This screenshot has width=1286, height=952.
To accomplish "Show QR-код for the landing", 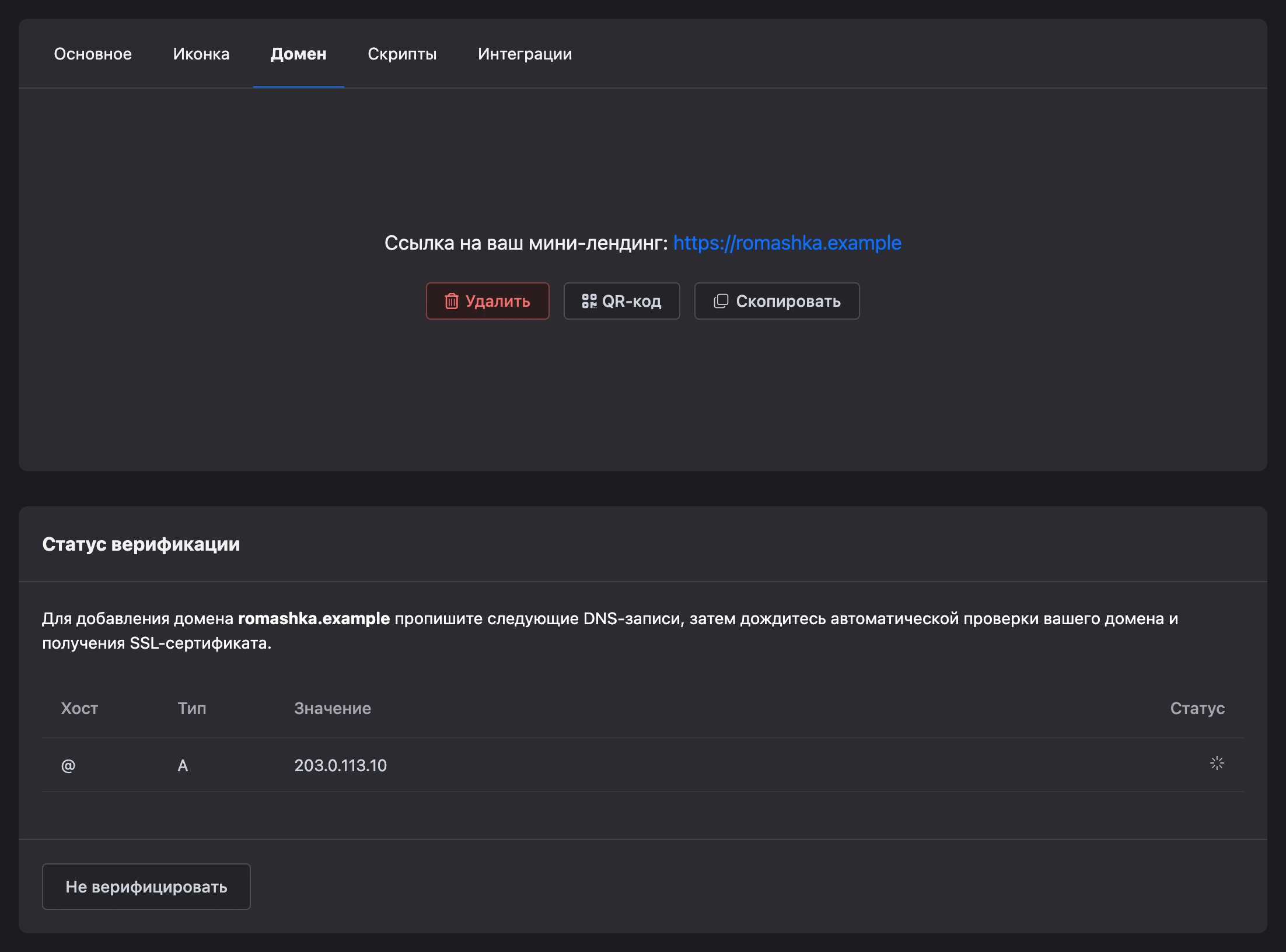I will tap(622, 301).
